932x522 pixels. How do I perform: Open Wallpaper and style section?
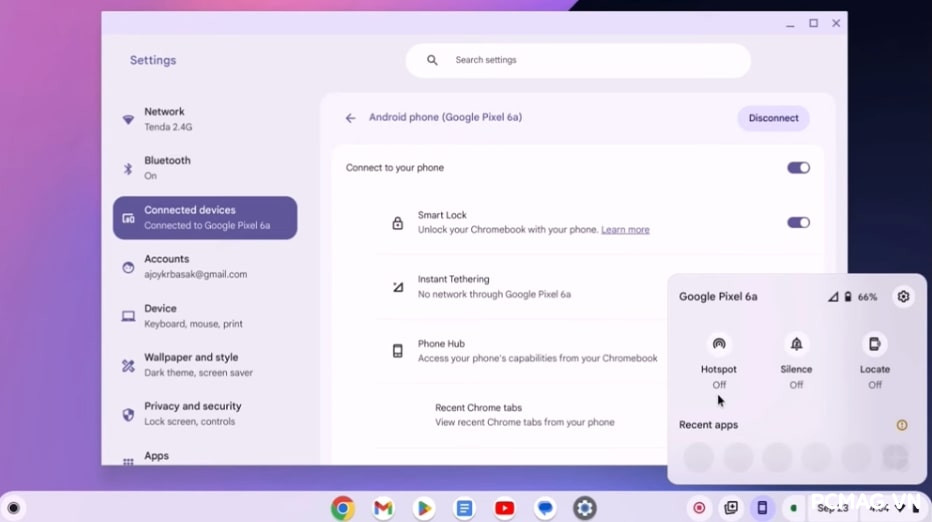[x=204, y=364]
